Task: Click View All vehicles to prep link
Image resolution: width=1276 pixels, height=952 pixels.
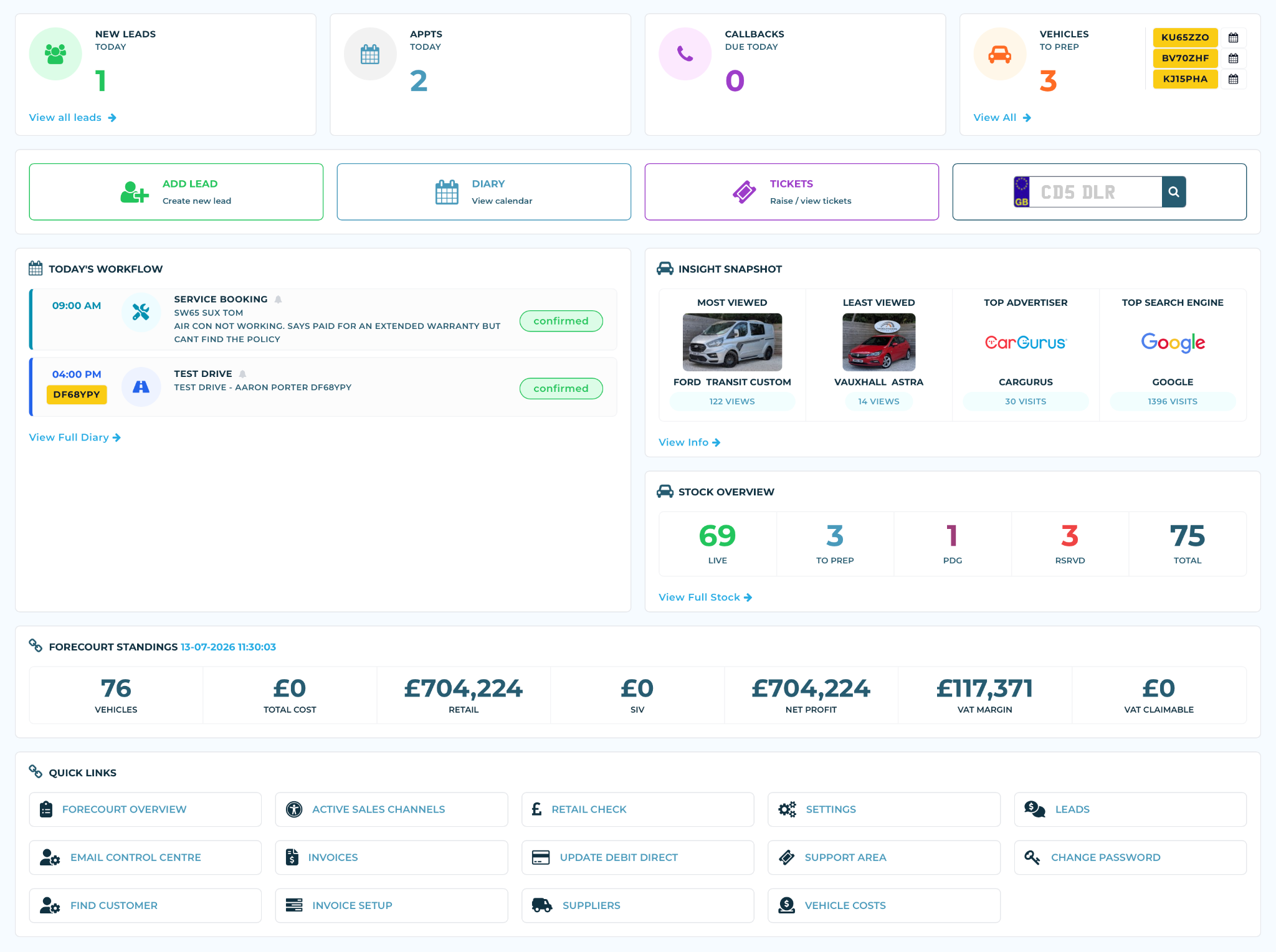Action: pyautogui.click(x=1002, y=118)
